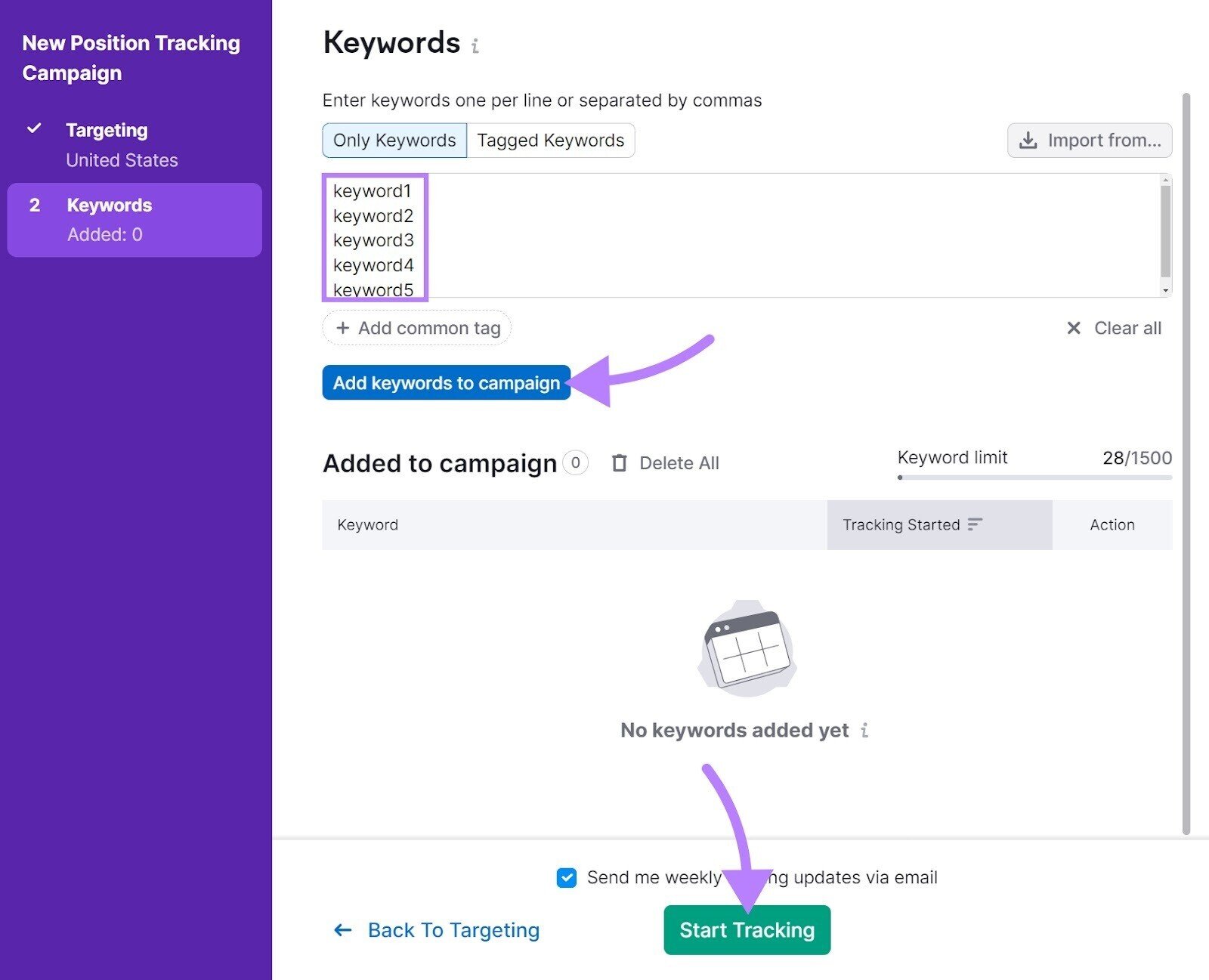This screenshot has width=1209, height=980.
Task: Go Back To Targeting
Action: tap(452, 930)
